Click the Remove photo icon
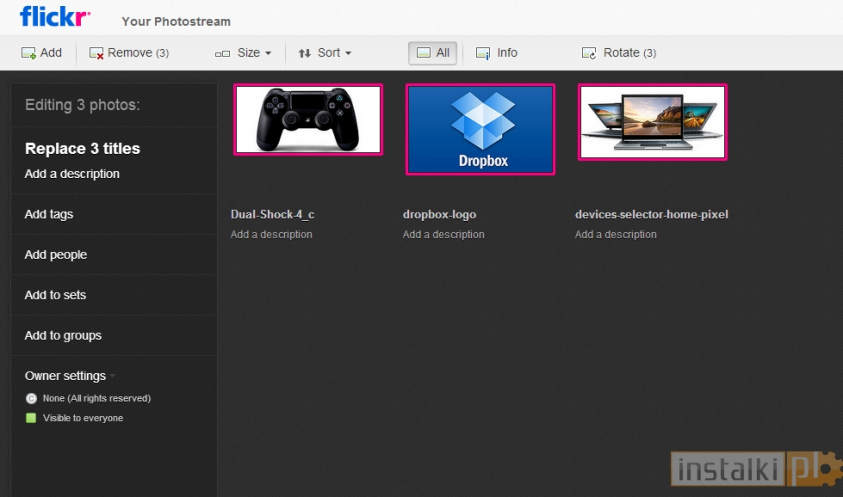 coord(96,53)
